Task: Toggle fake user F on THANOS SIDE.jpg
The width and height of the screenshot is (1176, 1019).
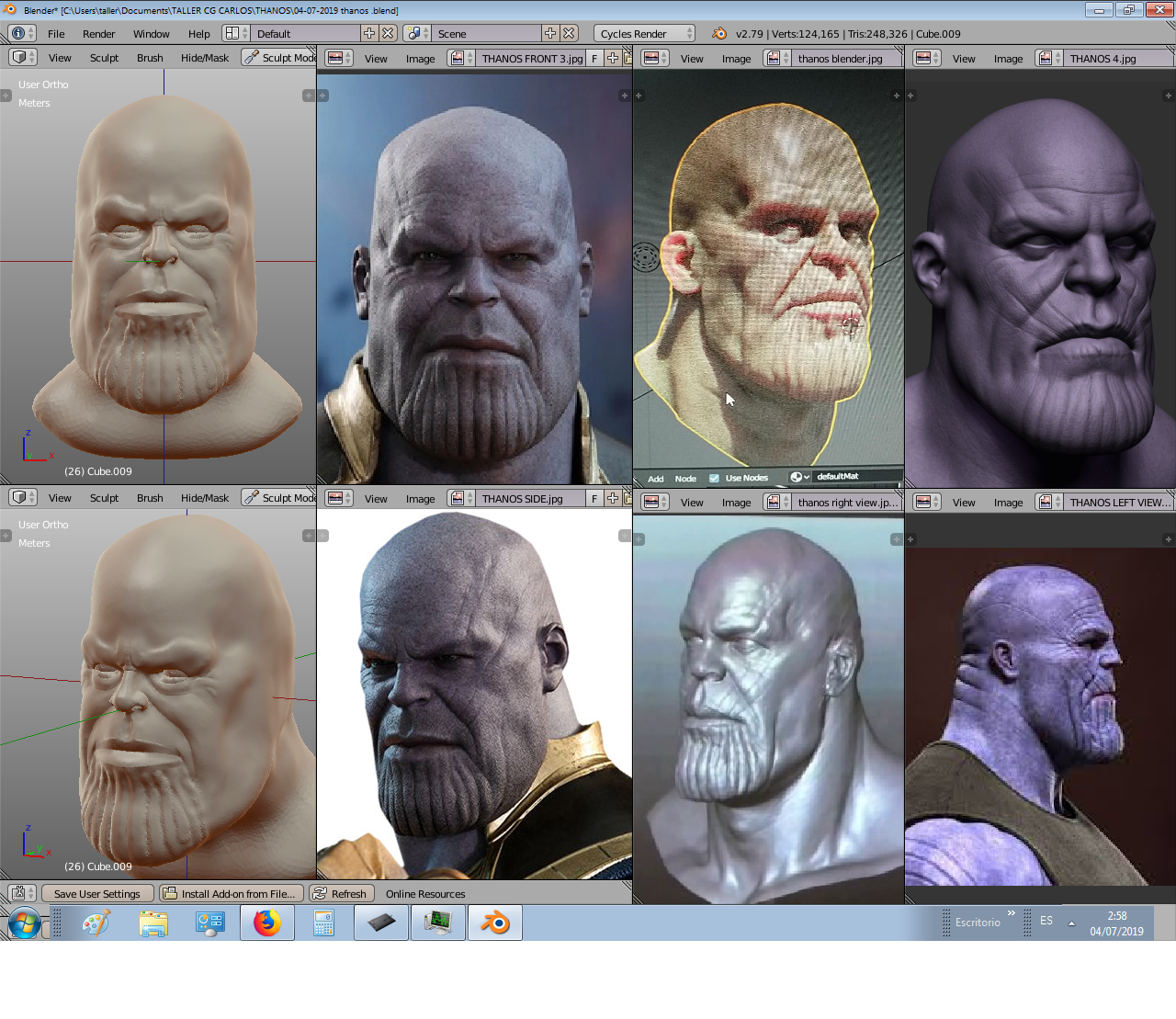Action: [x=594, y=498]
